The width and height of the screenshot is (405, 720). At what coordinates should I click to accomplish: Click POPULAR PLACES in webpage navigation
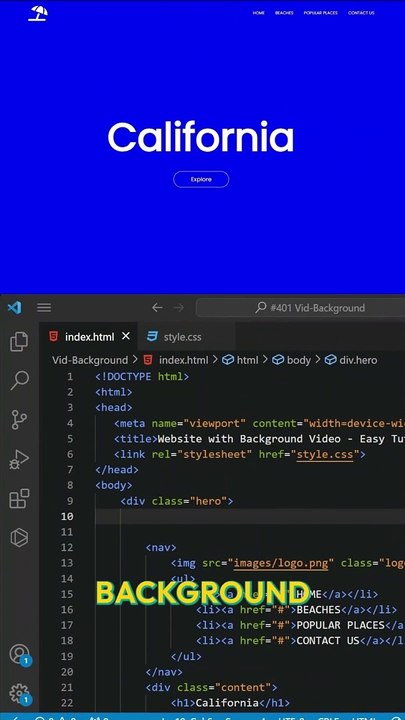coord(321,13)
